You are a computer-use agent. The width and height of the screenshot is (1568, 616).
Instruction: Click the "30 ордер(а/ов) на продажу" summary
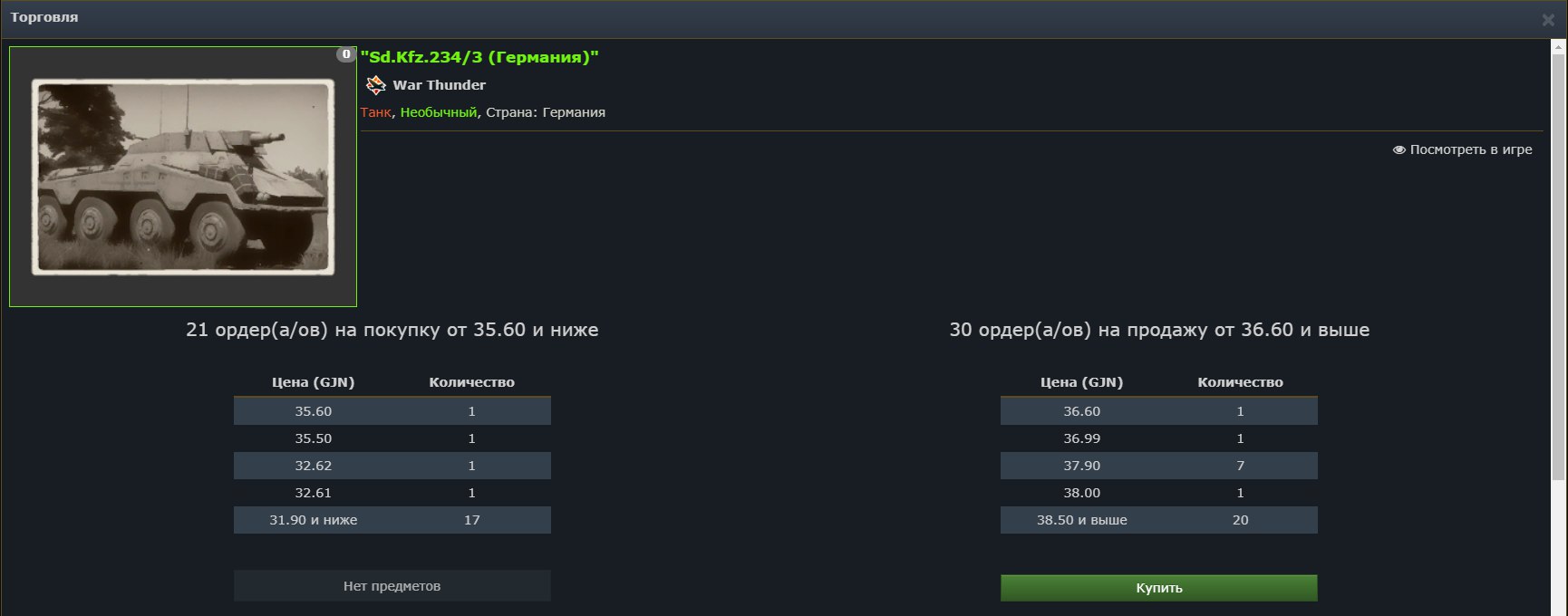tap(1159, 330)
